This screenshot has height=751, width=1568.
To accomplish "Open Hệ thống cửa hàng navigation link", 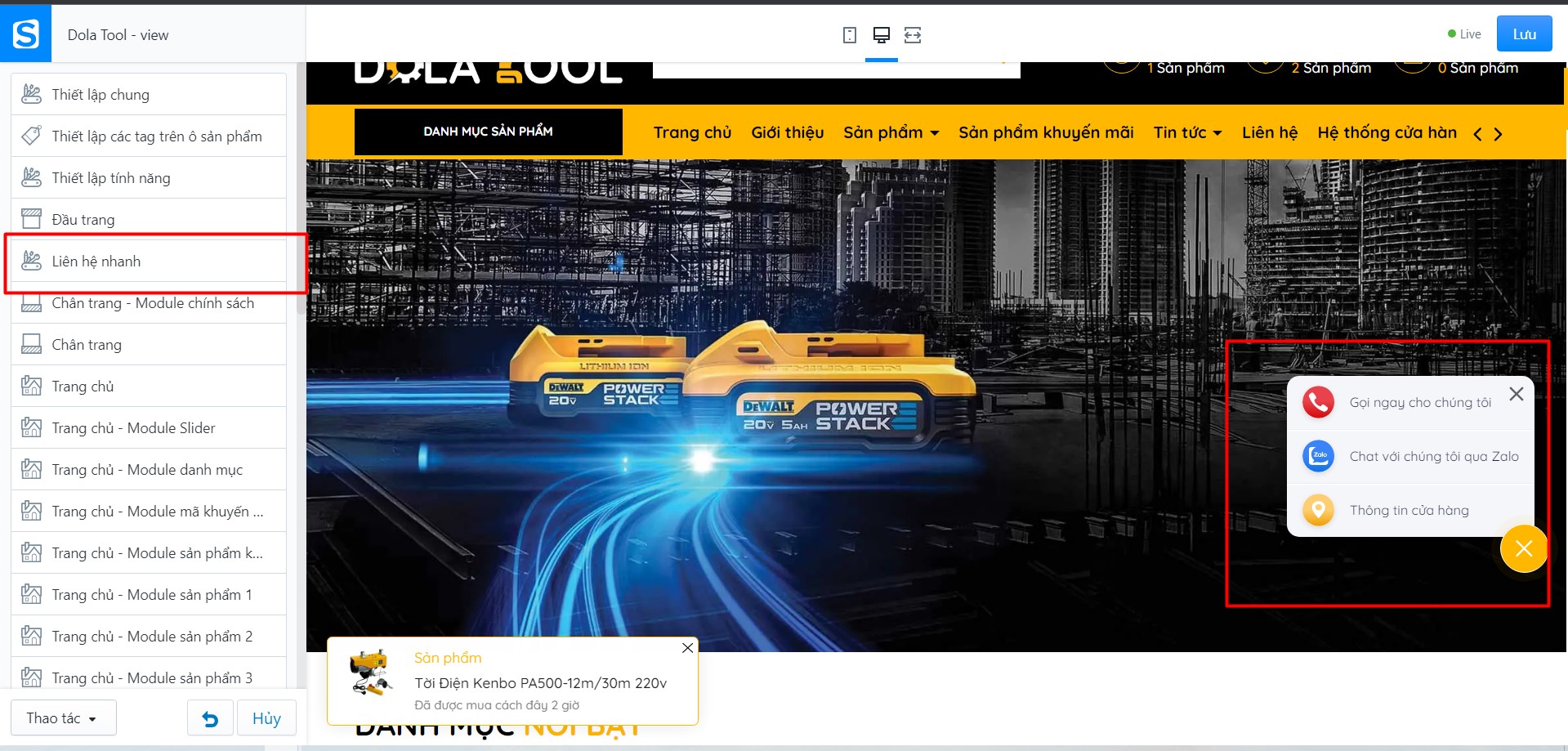I will click(x=1387, y=132).
